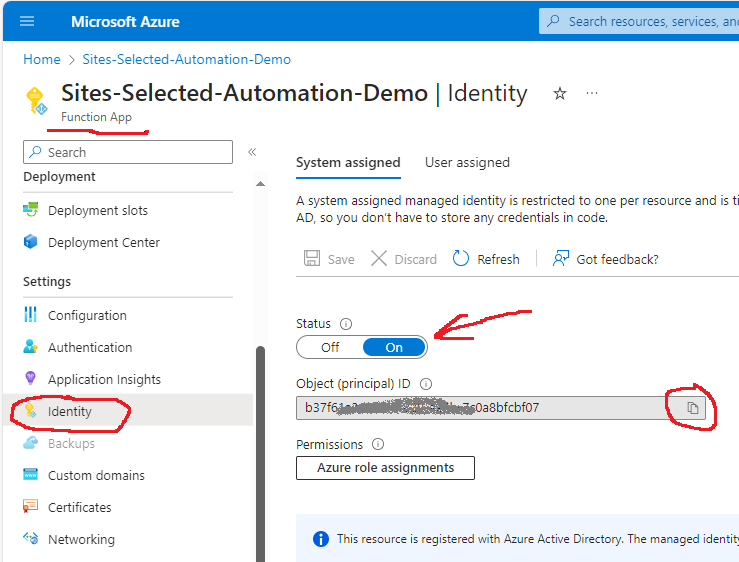The width and height of the screenshot is (739, 562).
Task: Open Authentication settings
Action: point(90,347)
